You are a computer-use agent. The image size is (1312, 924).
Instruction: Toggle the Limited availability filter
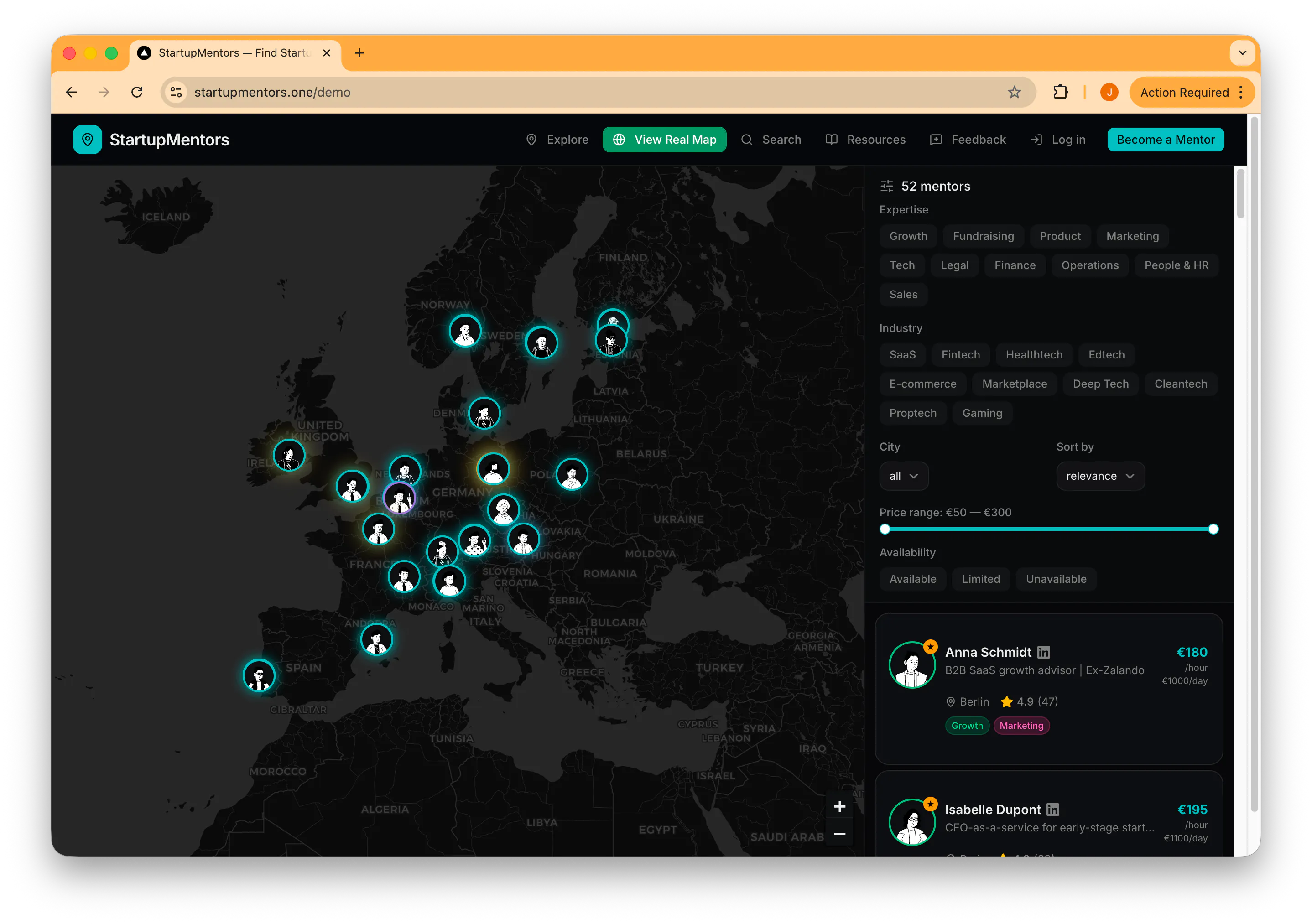[x=980, y=579]
